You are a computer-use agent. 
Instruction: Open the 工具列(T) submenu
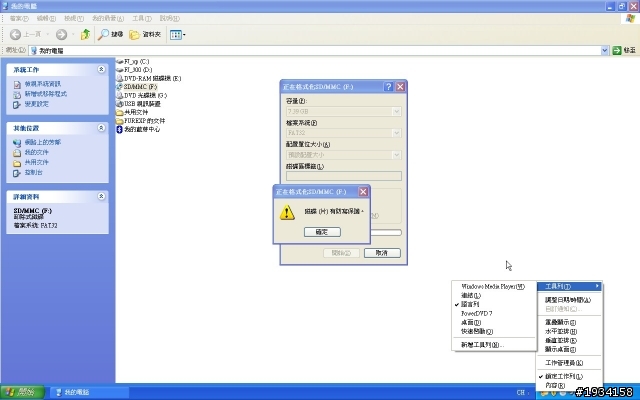569,287
